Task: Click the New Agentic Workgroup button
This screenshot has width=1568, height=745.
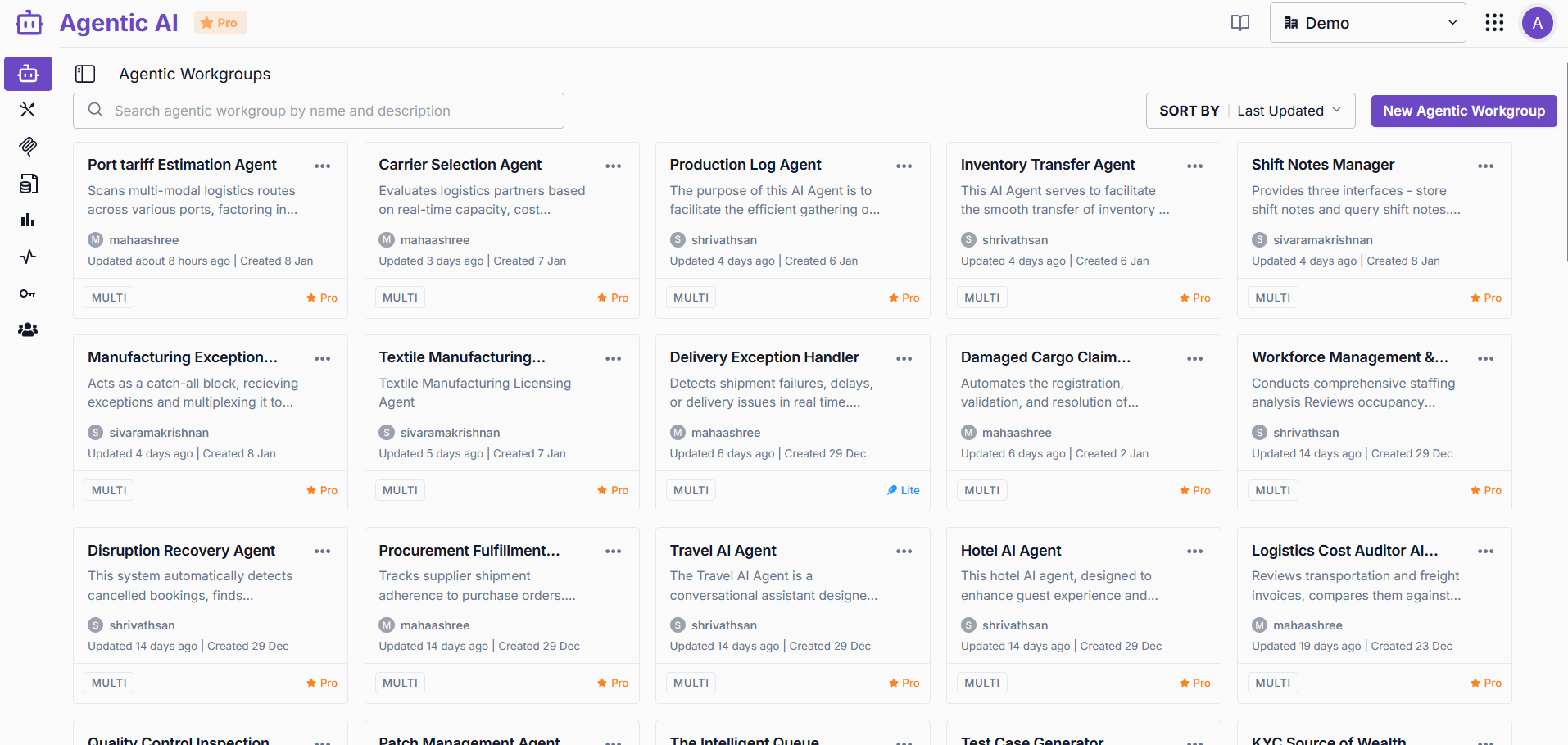Action: (1463, 110)
